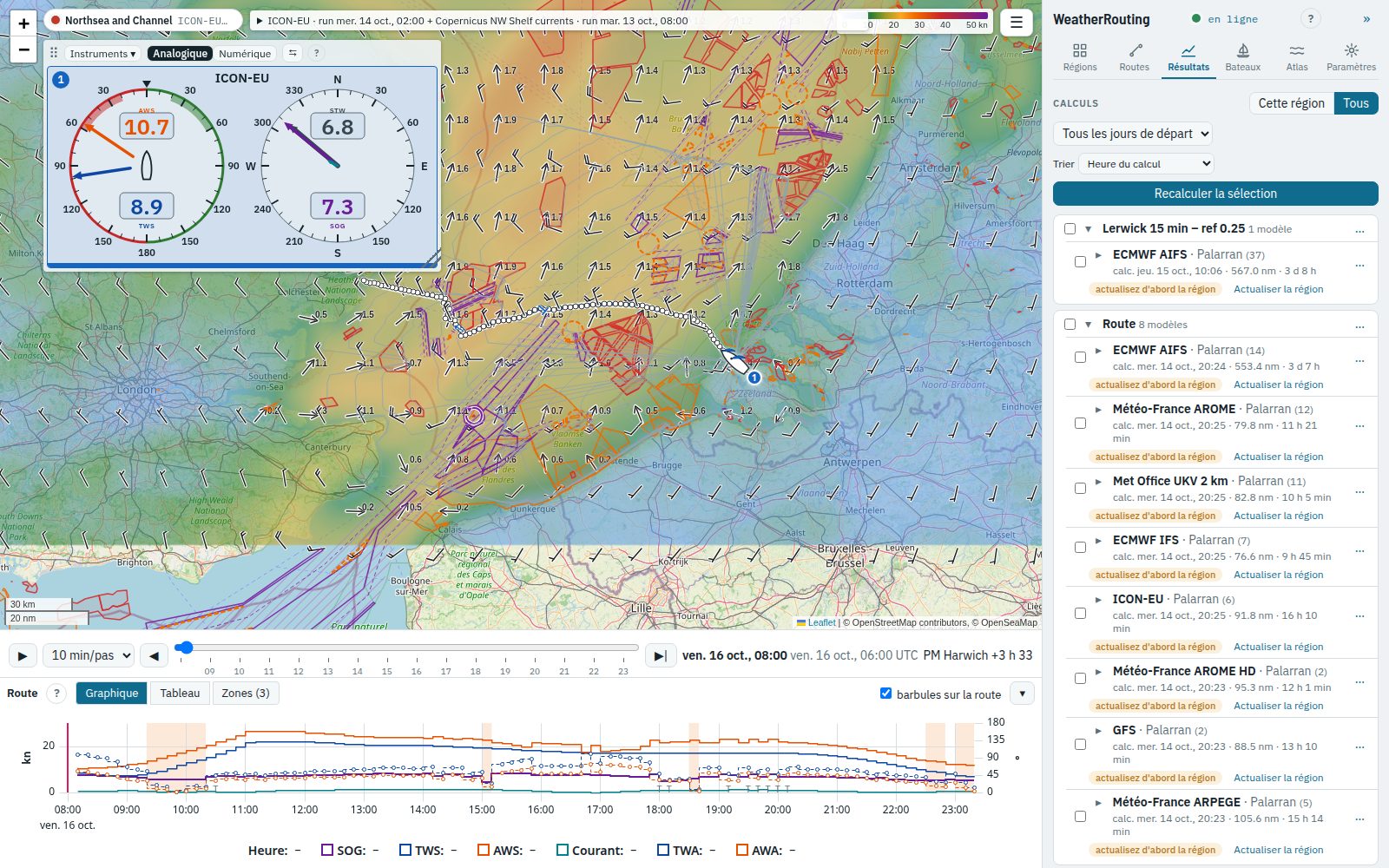Image resolution: width=1389 pixels, height=868 pixels.
Task: Select the Met Office UKV 2 km checkbox
Action: click(x=1080, y=489)
